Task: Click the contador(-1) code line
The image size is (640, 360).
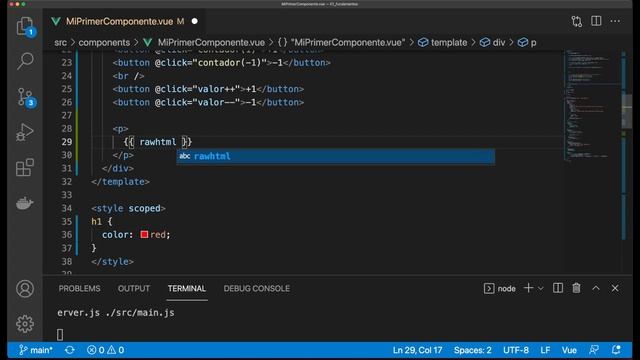Action: pyautogui.click(x=222, y=63)
